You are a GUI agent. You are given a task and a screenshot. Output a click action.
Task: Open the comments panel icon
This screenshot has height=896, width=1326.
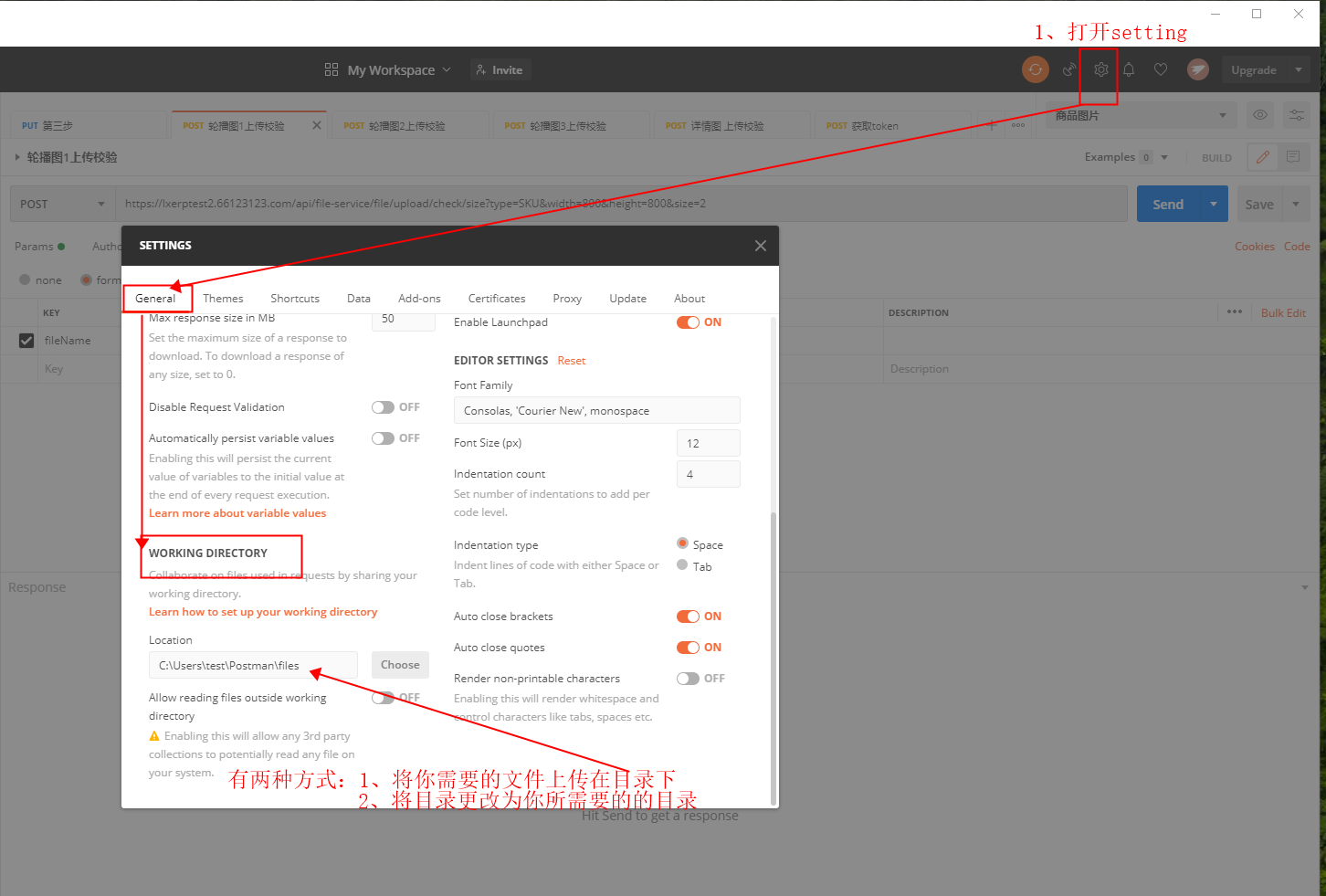coord(1295,157)
